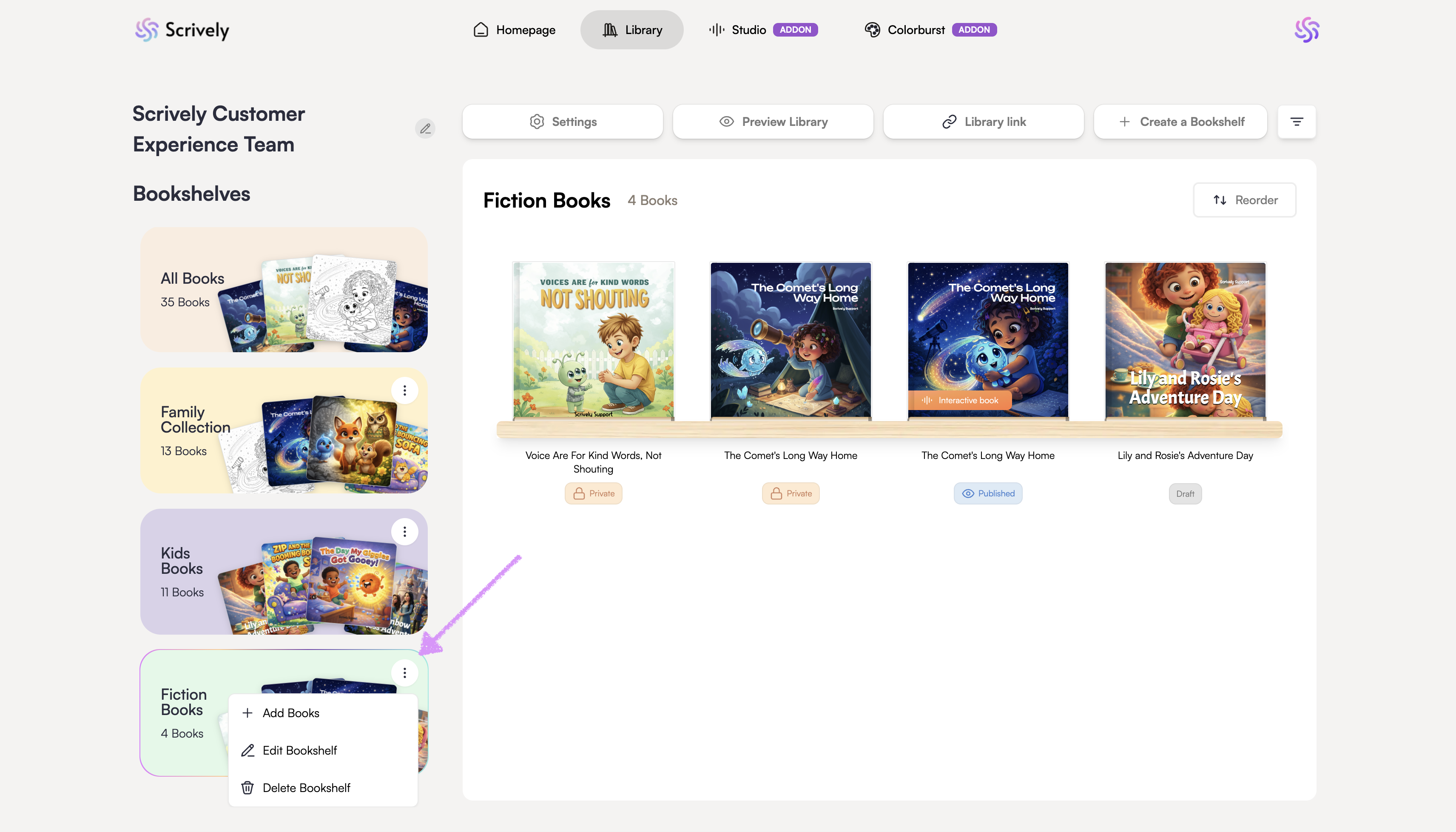Click the Reorder arrows button

click(1244, 200)
